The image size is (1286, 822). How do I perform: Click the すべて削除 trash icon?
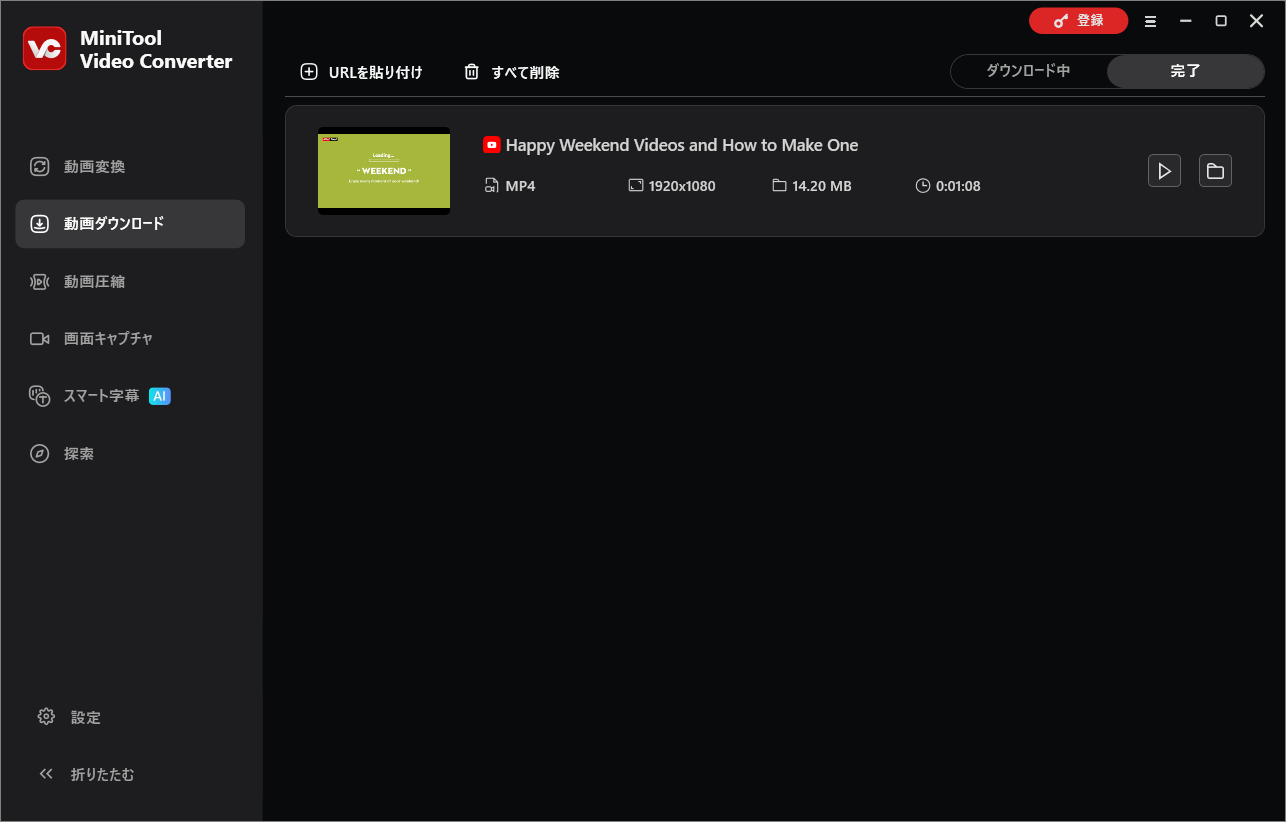471,71
